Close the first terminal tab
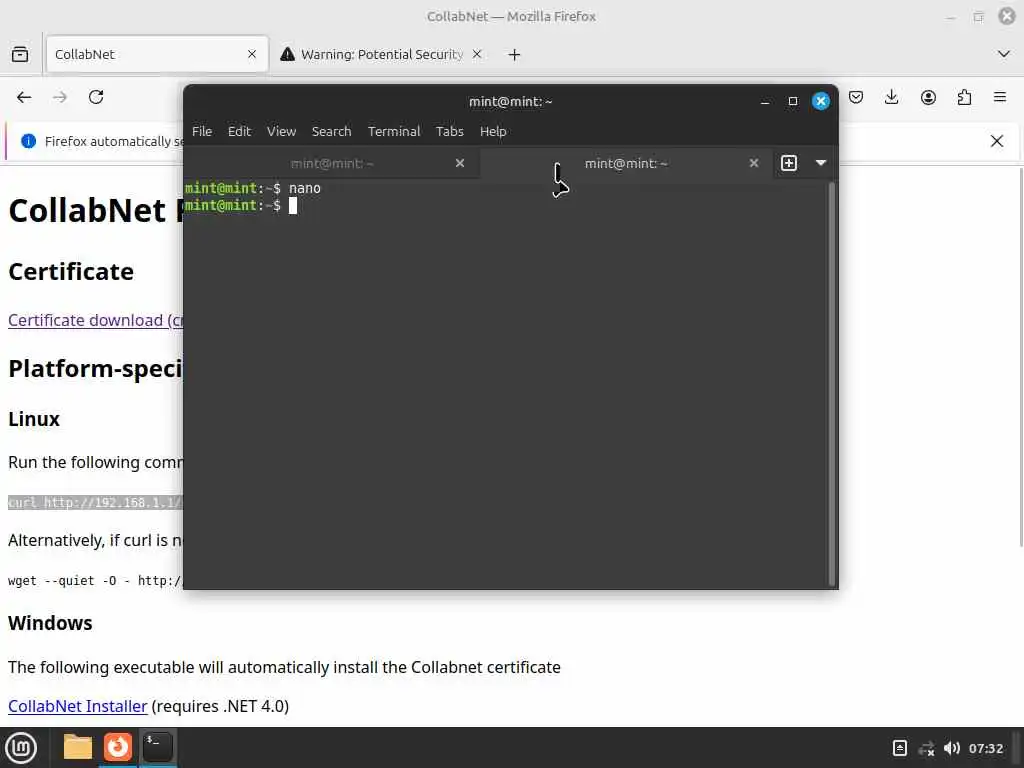The image size is (1024, 768). click(460, 163)
